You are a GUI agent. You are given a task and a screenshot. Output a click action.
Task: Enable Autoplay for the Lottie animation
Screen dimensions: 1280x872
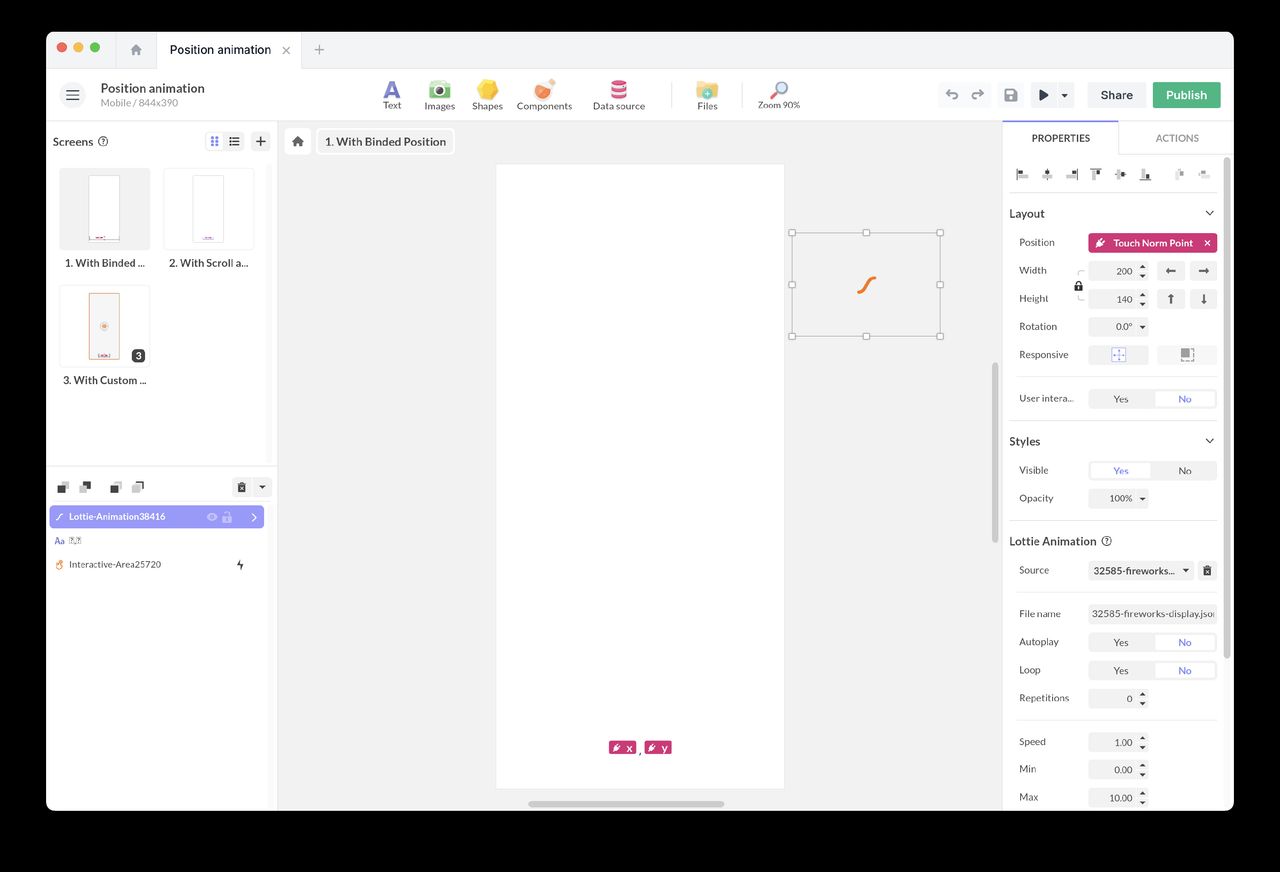click(x=1121, y=641)
